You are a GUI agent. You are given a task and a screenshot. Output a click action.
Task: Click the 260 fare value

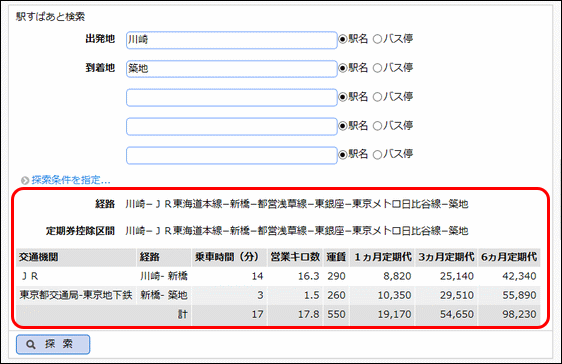pos(336,295)
